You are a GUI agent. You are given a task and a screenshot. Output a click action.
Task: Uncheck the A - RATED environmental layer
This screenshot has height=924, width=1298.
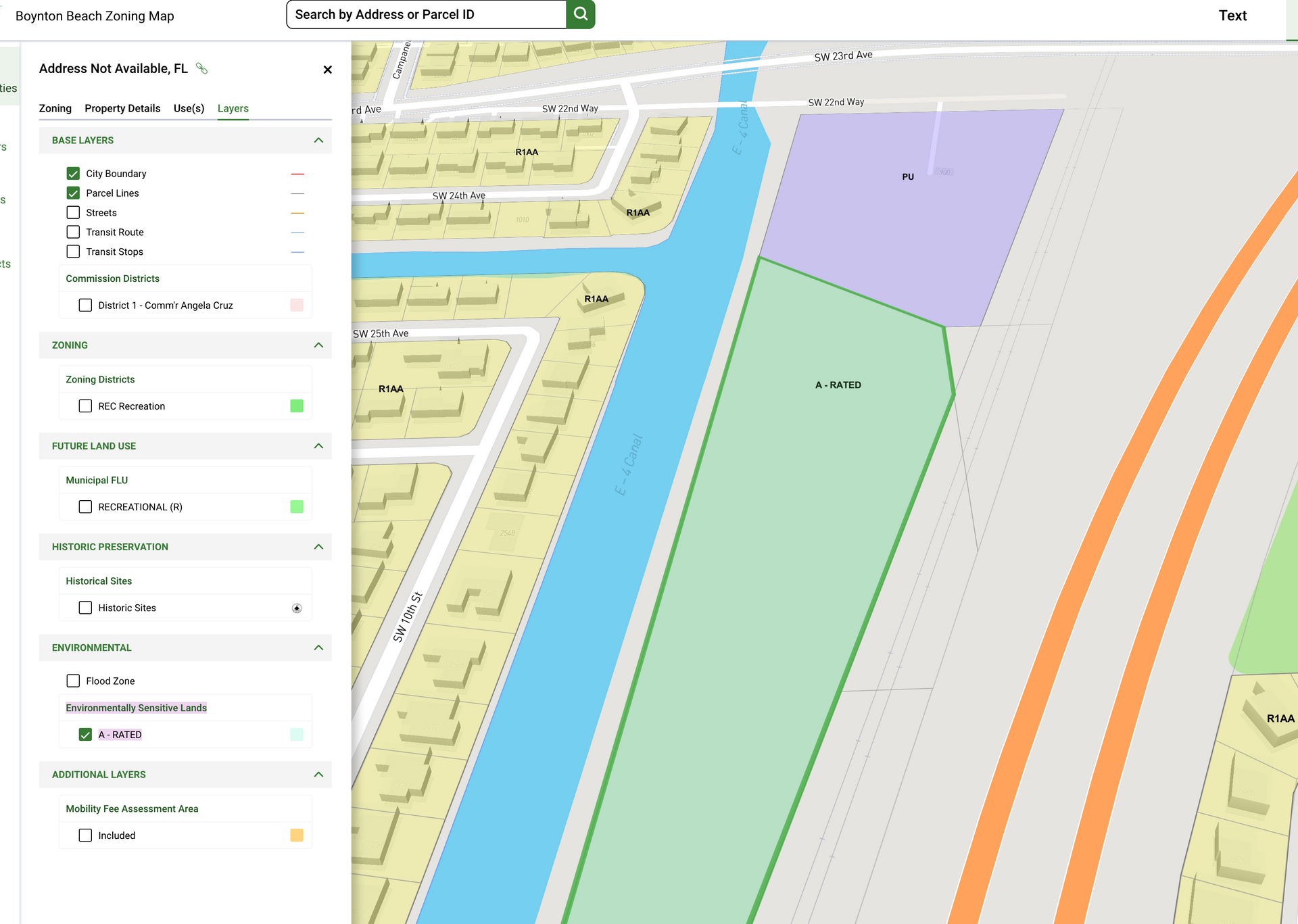[85, 735]
